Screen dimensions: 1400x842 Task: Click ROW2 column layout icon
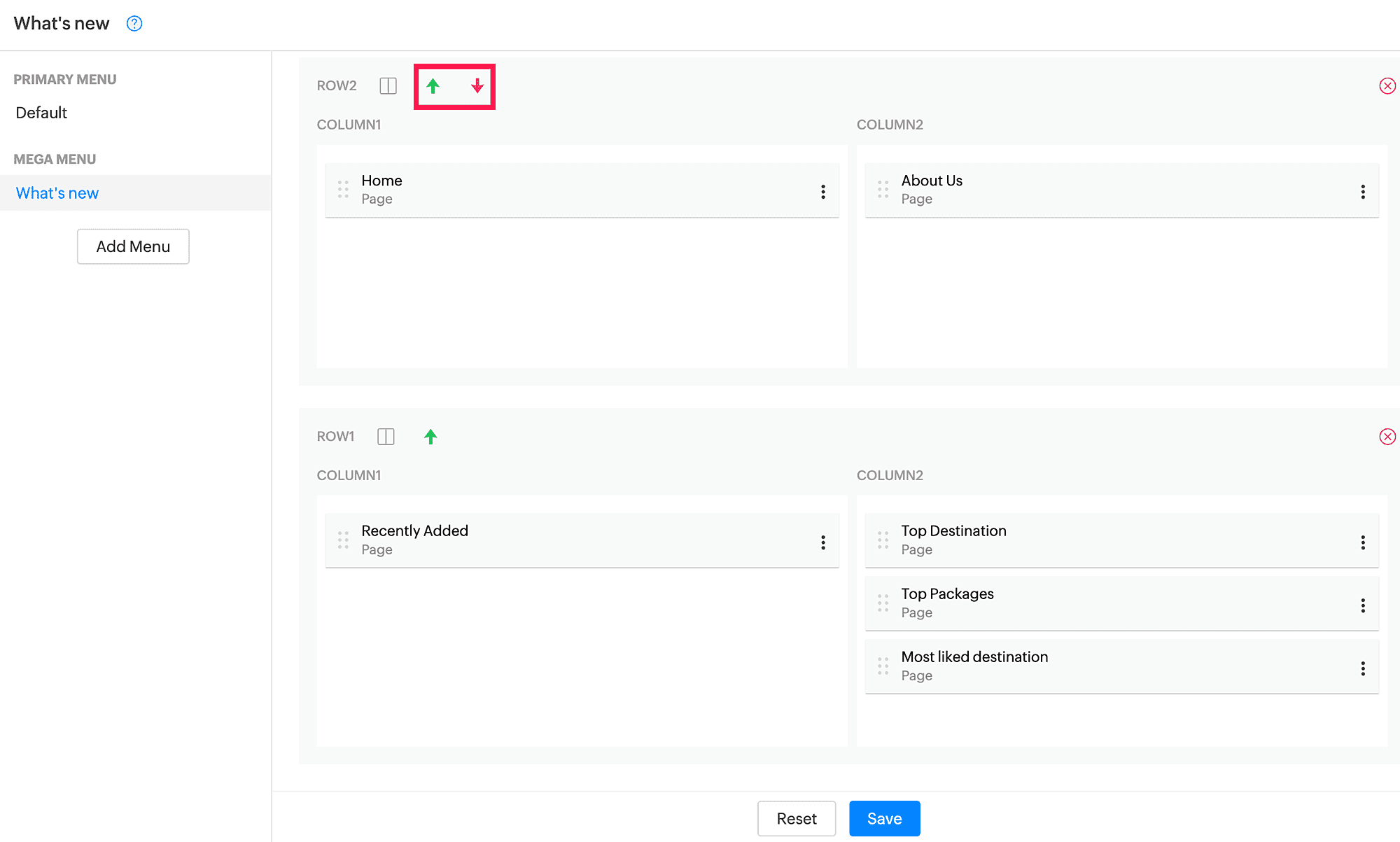point(388,86)
